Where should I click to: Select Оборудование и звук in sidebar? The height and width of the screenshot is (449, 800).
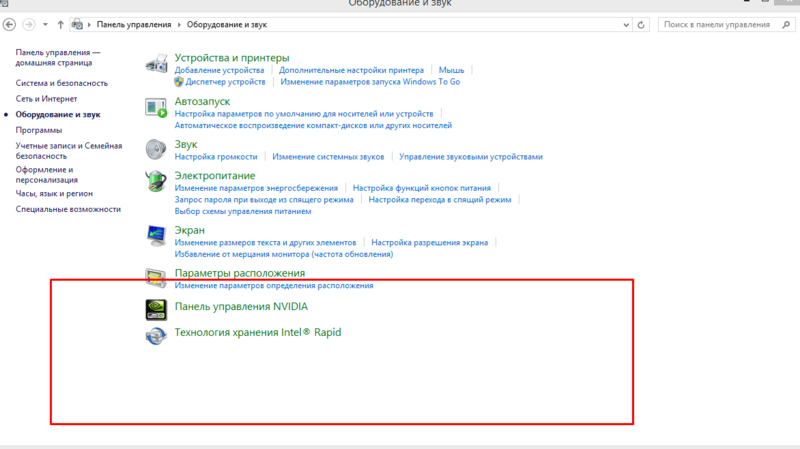[x=58, y=115]
